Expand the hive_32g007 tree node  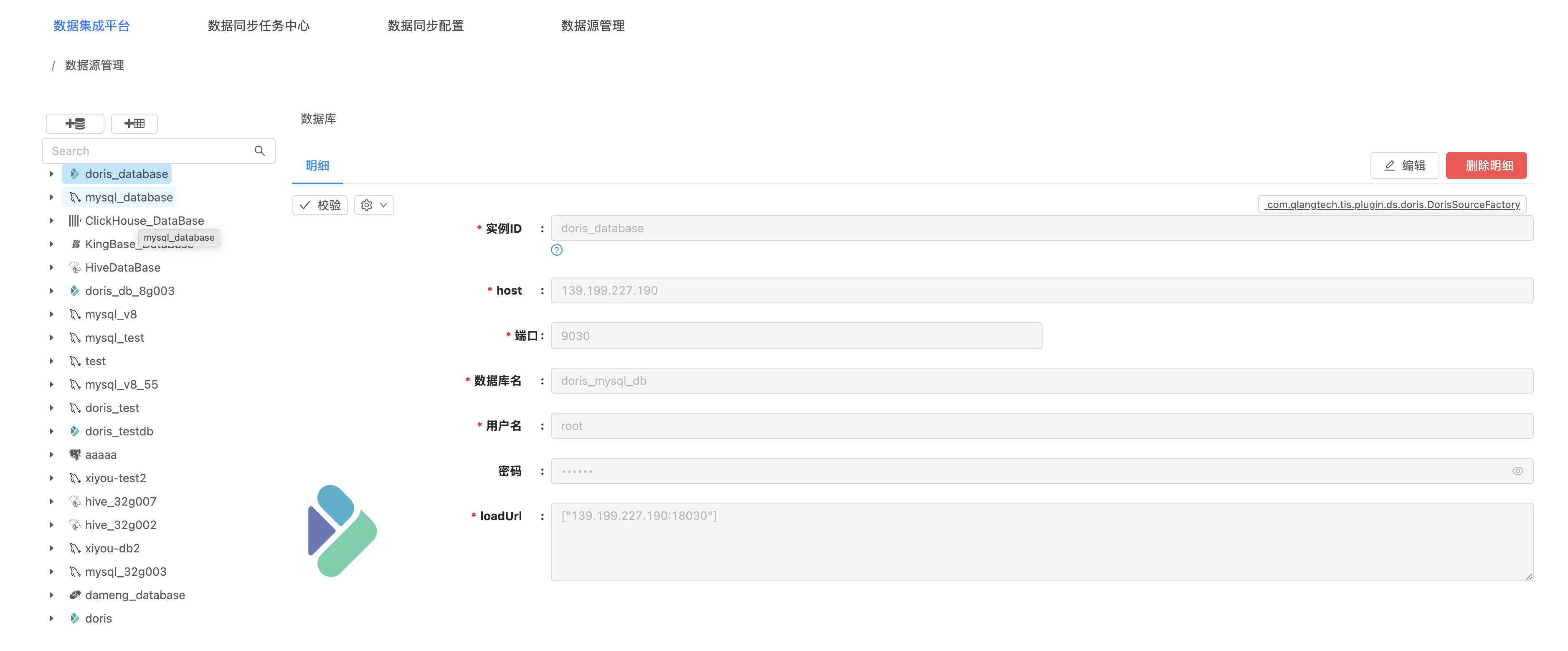click(52, 501)
